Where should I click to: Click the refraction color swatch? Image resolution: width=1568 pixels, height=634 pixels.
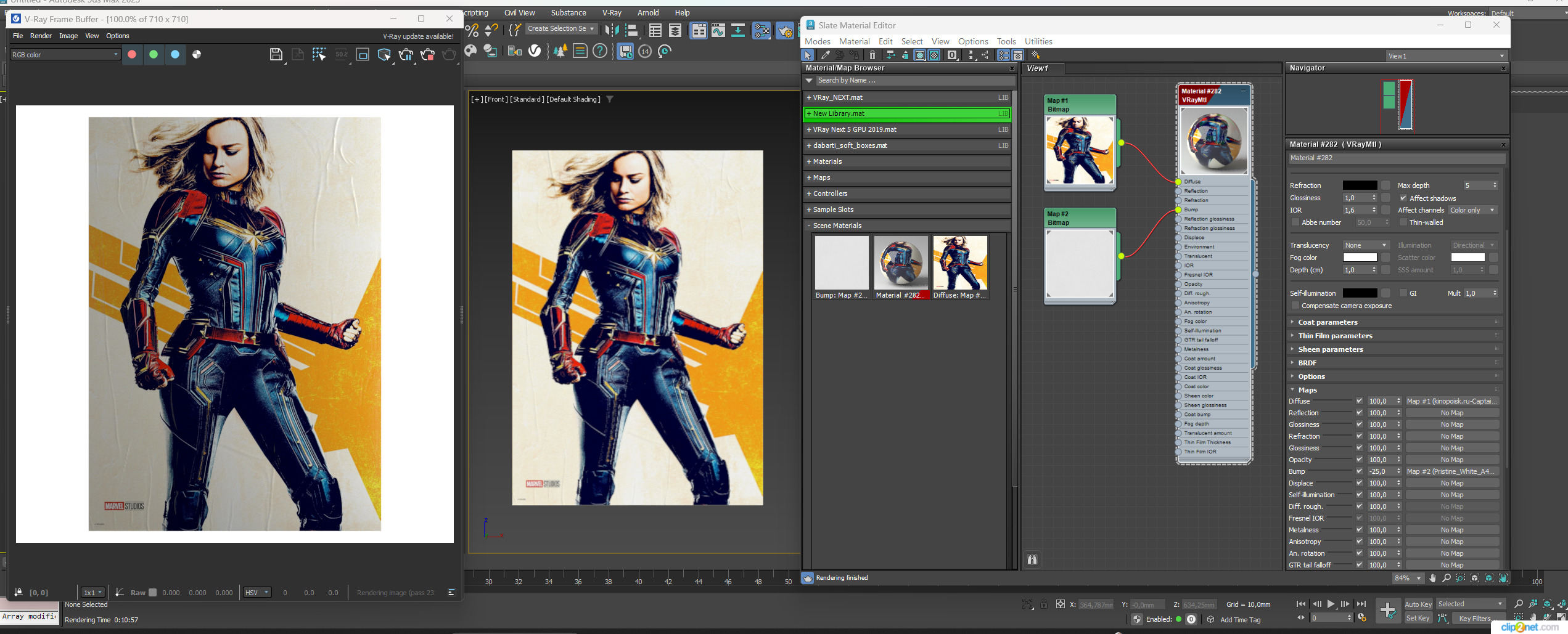click(1360, 185)
